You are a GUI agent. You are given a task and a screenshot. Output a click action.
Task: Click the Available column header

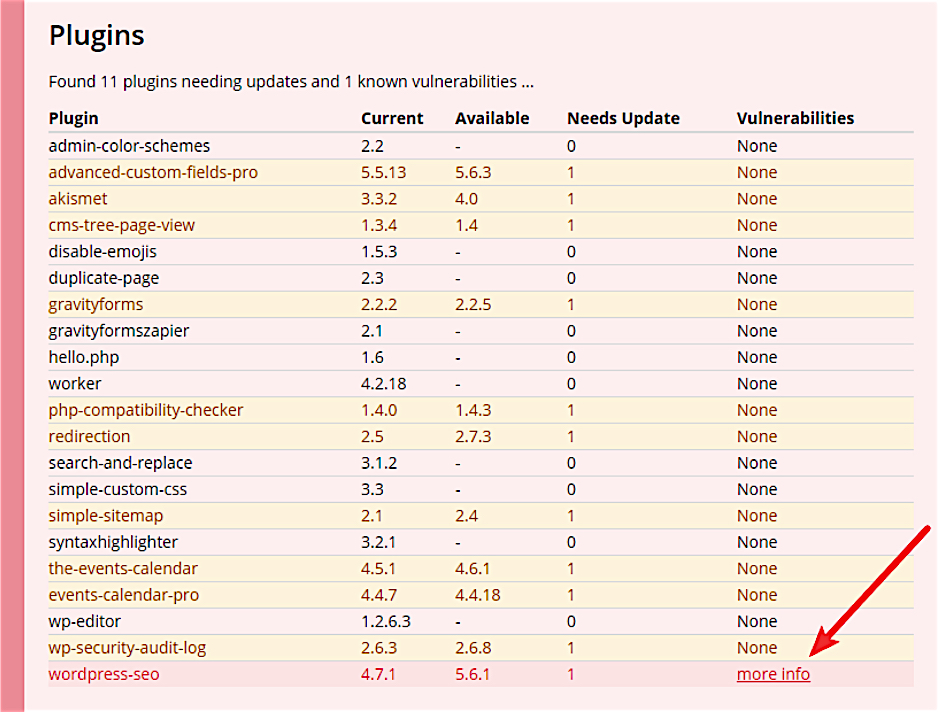pos(492,119)
